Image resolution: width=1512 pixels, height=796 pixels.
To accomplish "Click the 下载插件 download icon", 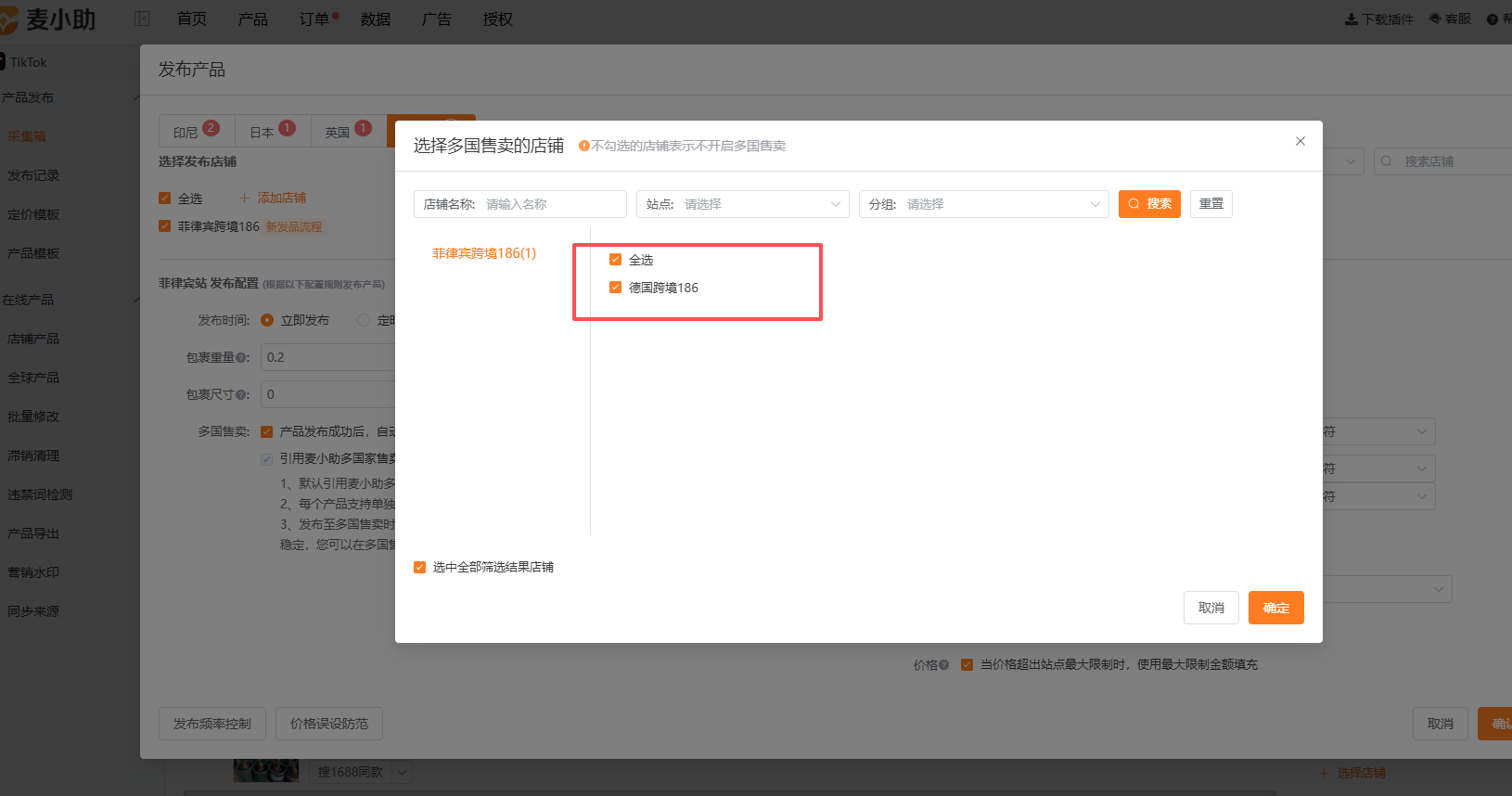I will pyautogui.click(x=1352, y=19).
